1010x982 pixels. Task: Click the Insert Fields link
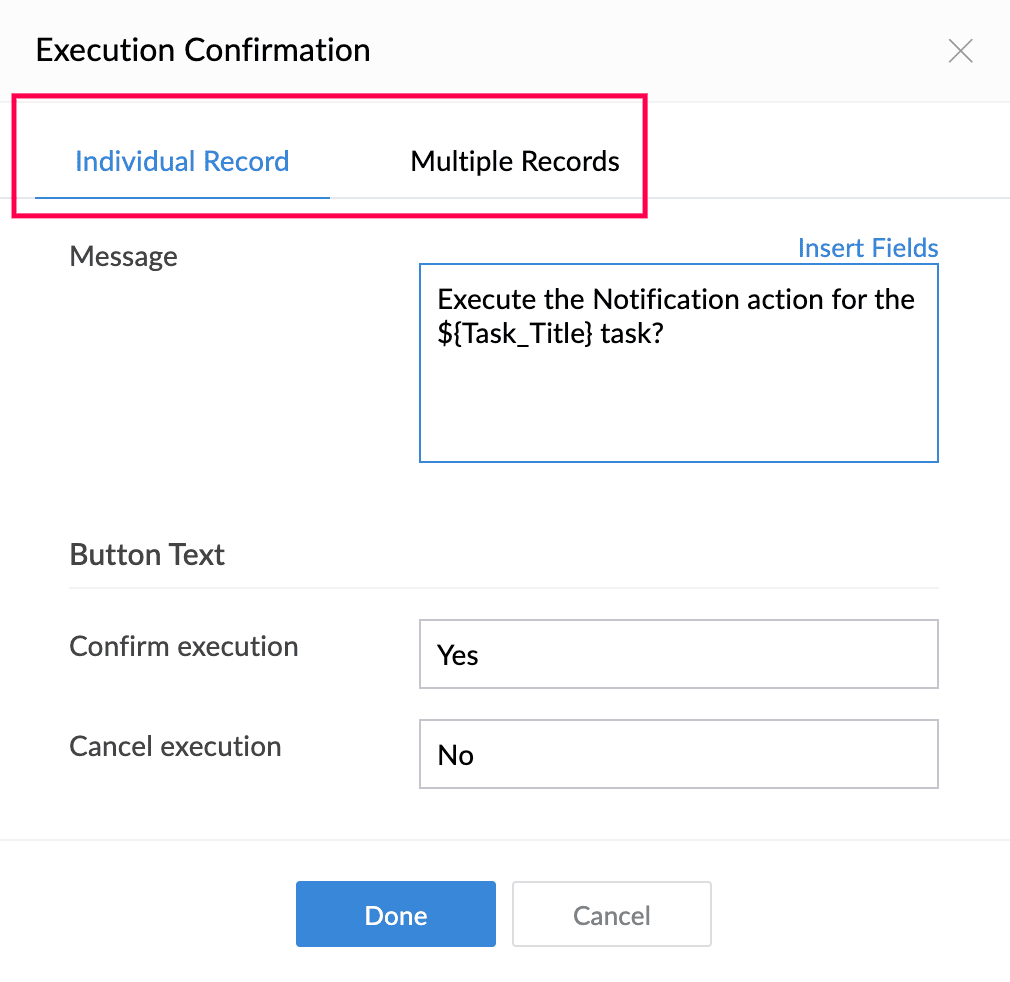pos(868,248)
